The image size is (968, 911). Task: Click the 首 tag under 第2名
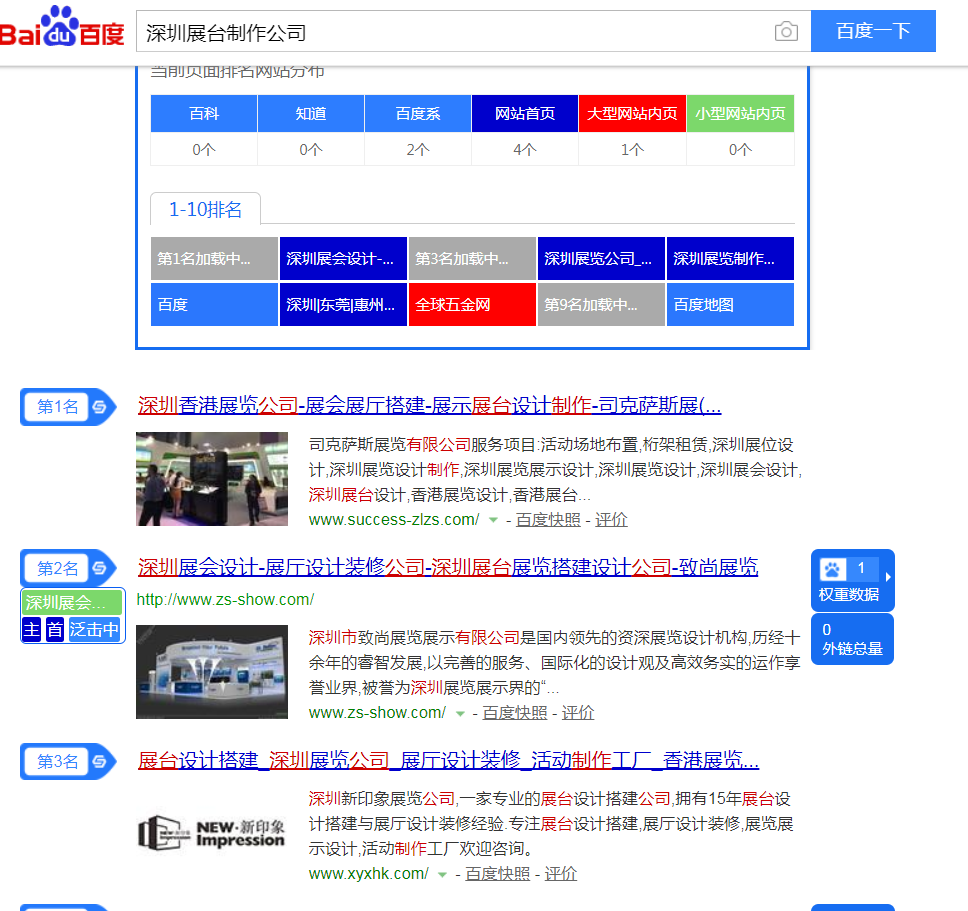pyautogui.click(x=55, y=630)
